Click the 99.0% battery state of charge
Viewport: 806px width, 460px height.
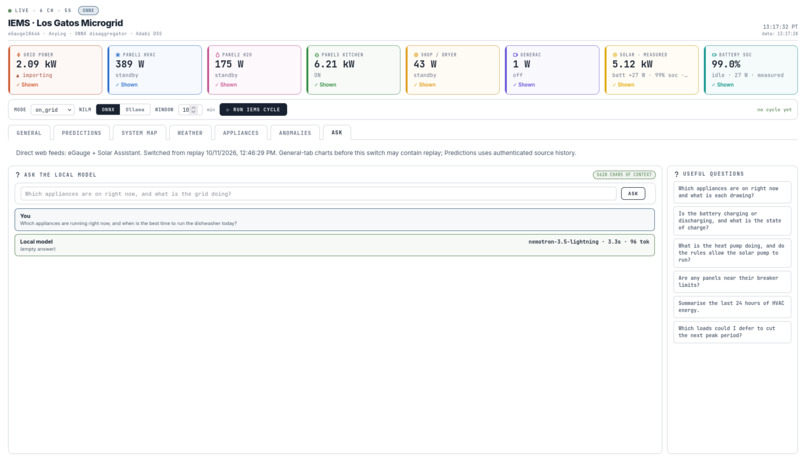pyautogui.click(x=726, y=64)
